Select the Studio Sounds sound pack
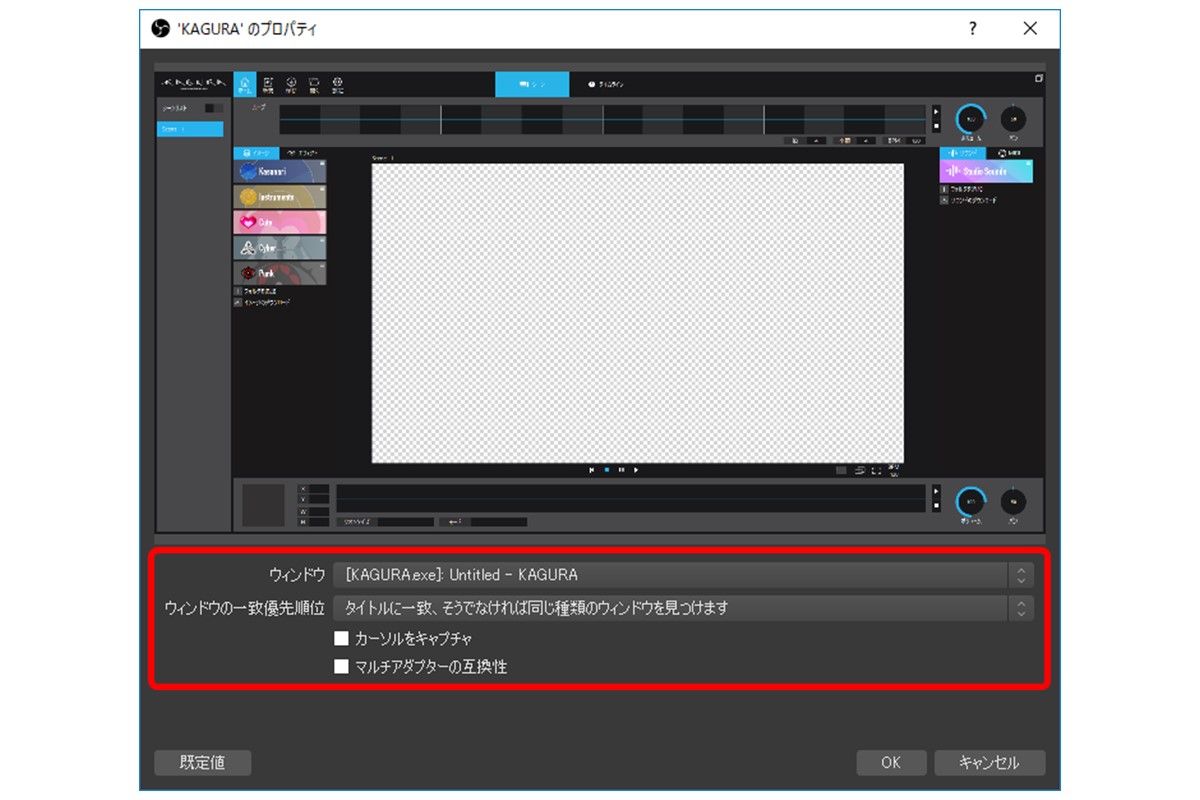Screen dimensions: 1200x800 [986, 171]
